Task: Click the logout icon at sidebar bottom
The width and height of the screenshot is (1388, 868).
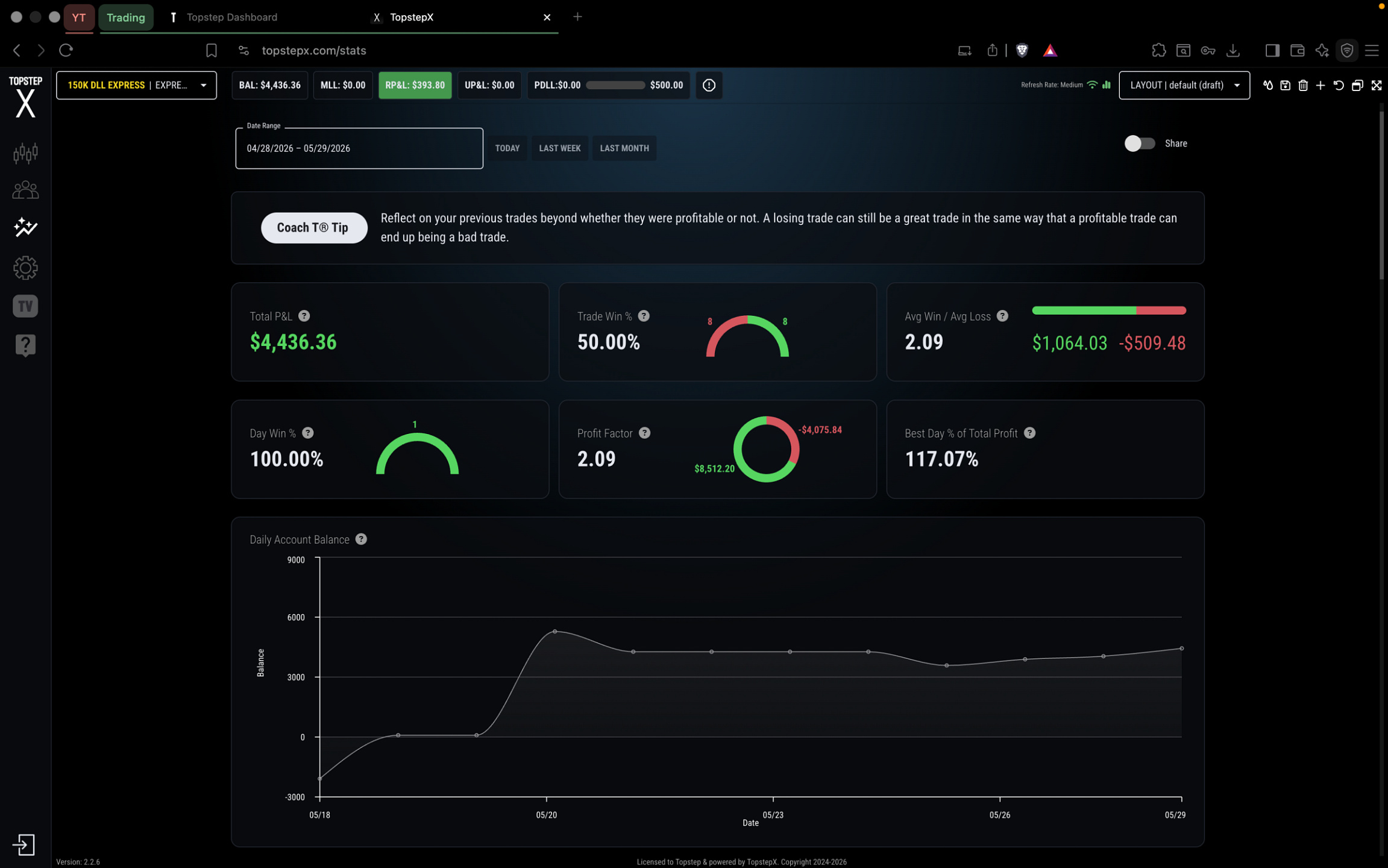Action: [24, 844]
